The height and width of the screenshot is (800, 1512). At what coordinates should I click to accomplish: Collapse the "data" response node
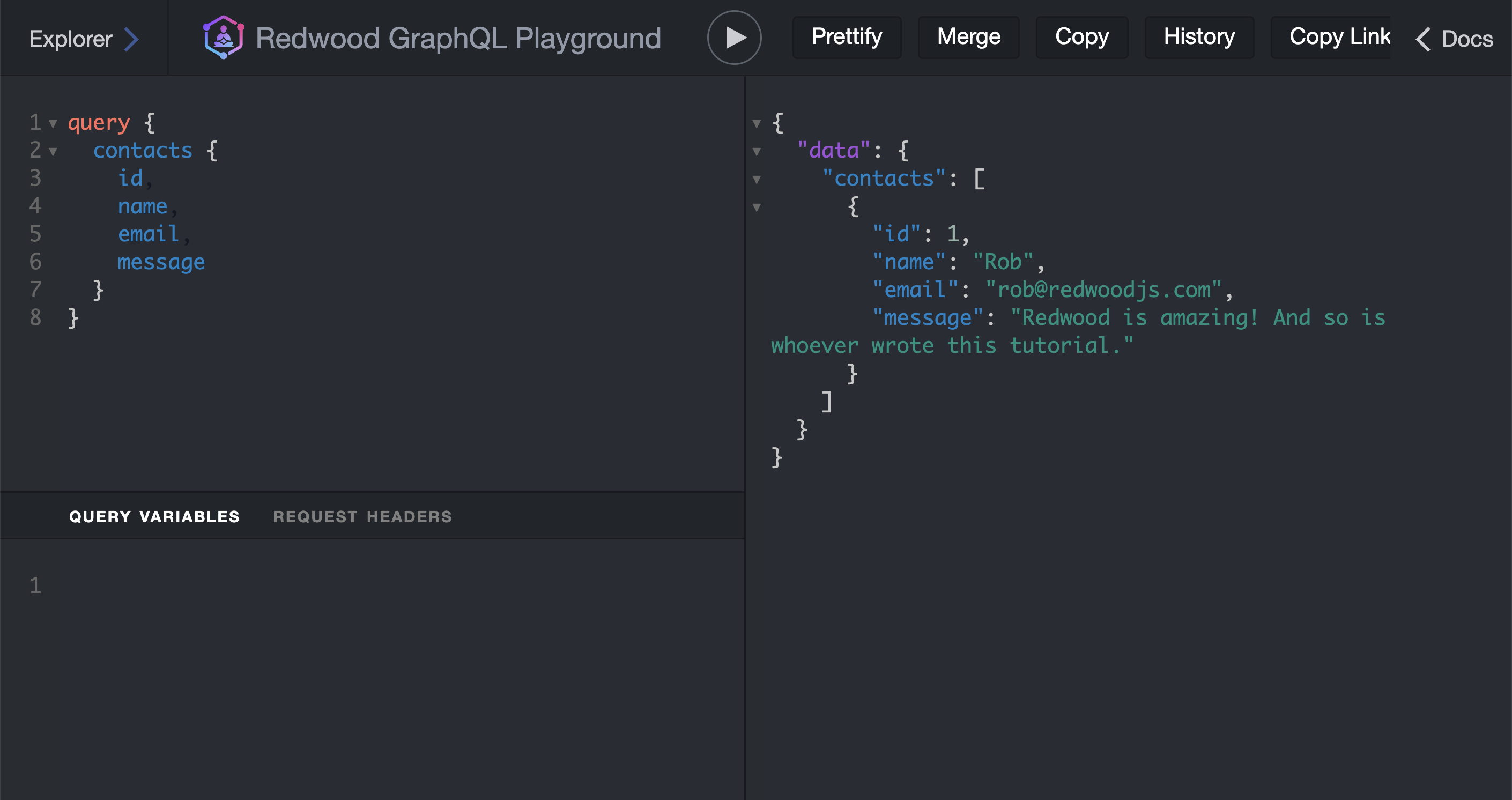click(x=757, y=151)
